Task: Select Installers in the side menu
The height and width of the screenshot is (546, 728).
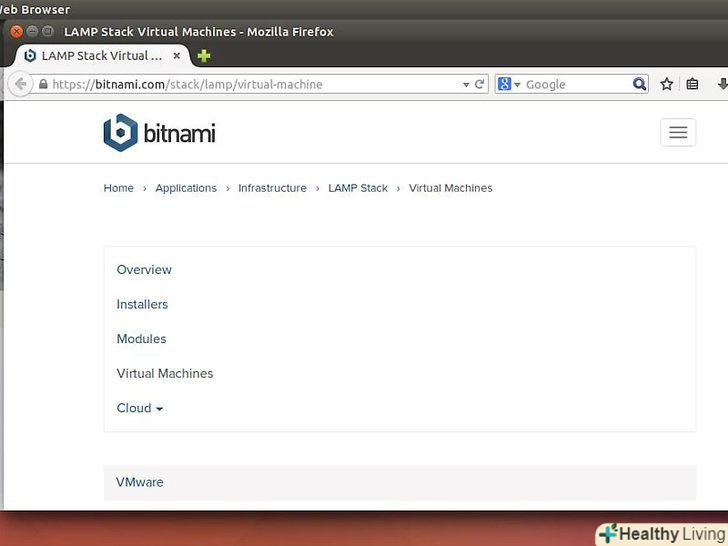Action: (x=142, y=304)
